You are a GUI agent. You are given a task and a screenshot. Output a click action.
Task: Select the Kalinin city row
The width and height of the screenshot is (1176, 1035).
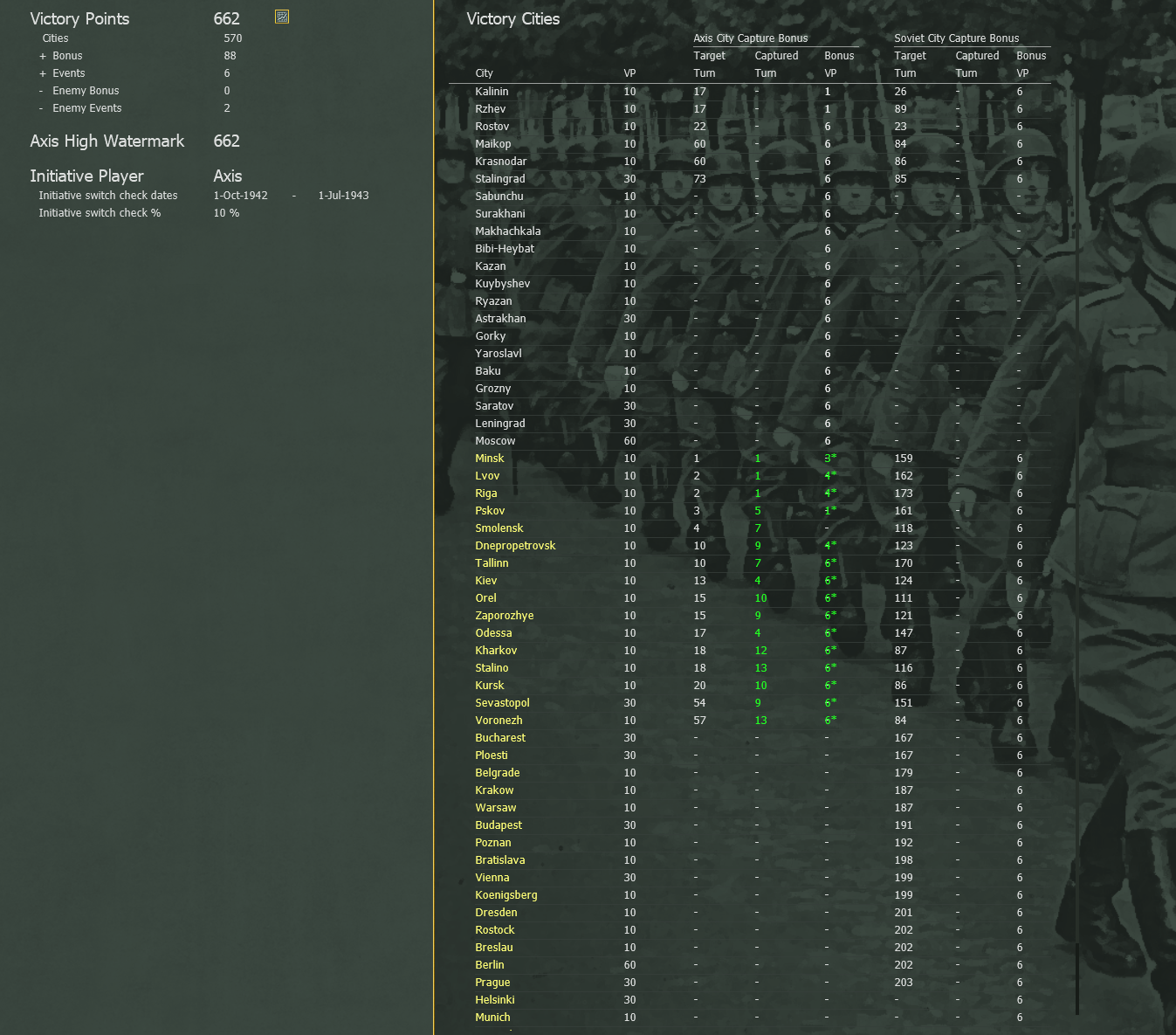(750, 92)
